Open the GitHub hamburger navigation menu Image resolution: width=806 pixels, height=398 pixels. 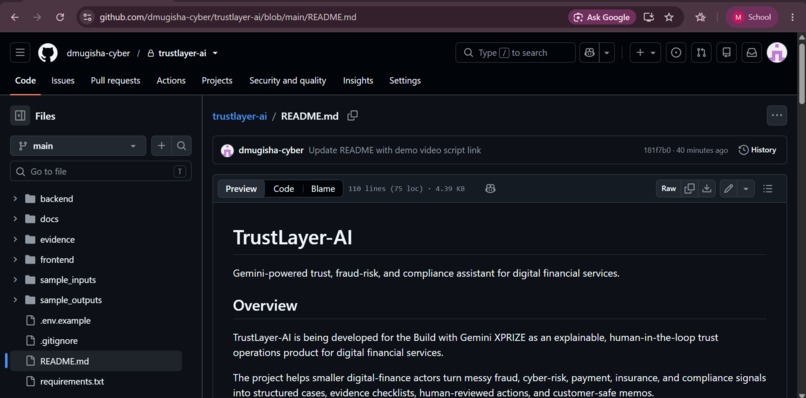point(20,52)
